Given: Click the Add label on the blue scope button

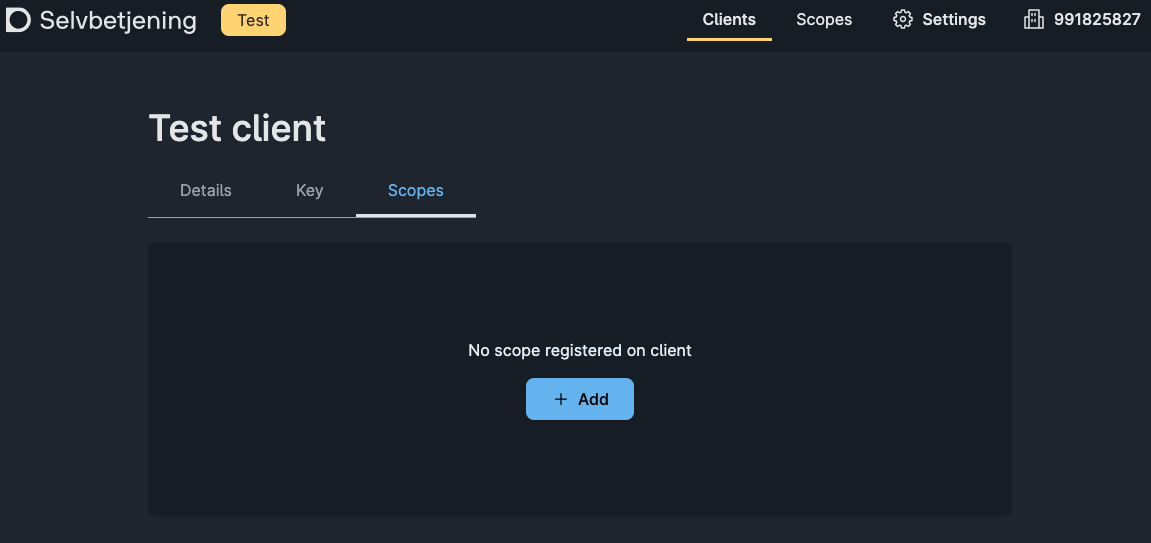Looking at the screenshot, I should (593, 399).
